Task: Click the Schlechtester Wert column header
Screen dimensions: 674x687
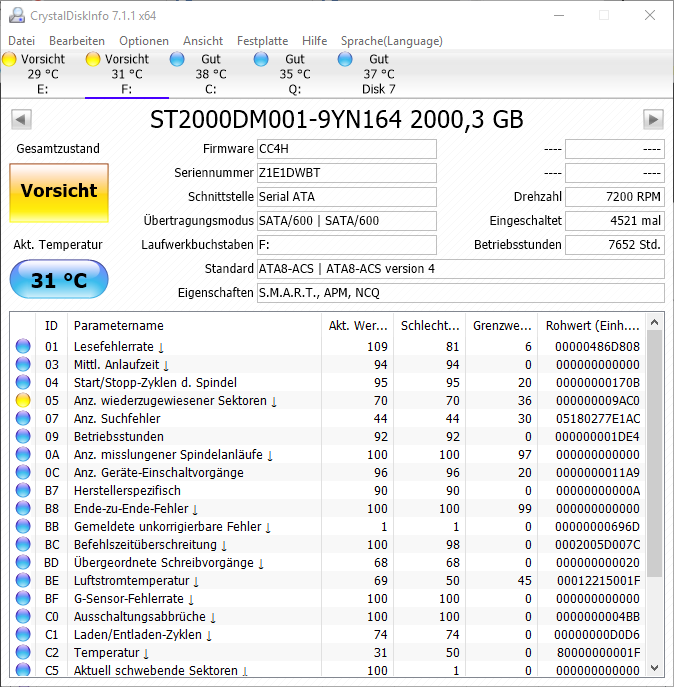Action: pos(430,326)
